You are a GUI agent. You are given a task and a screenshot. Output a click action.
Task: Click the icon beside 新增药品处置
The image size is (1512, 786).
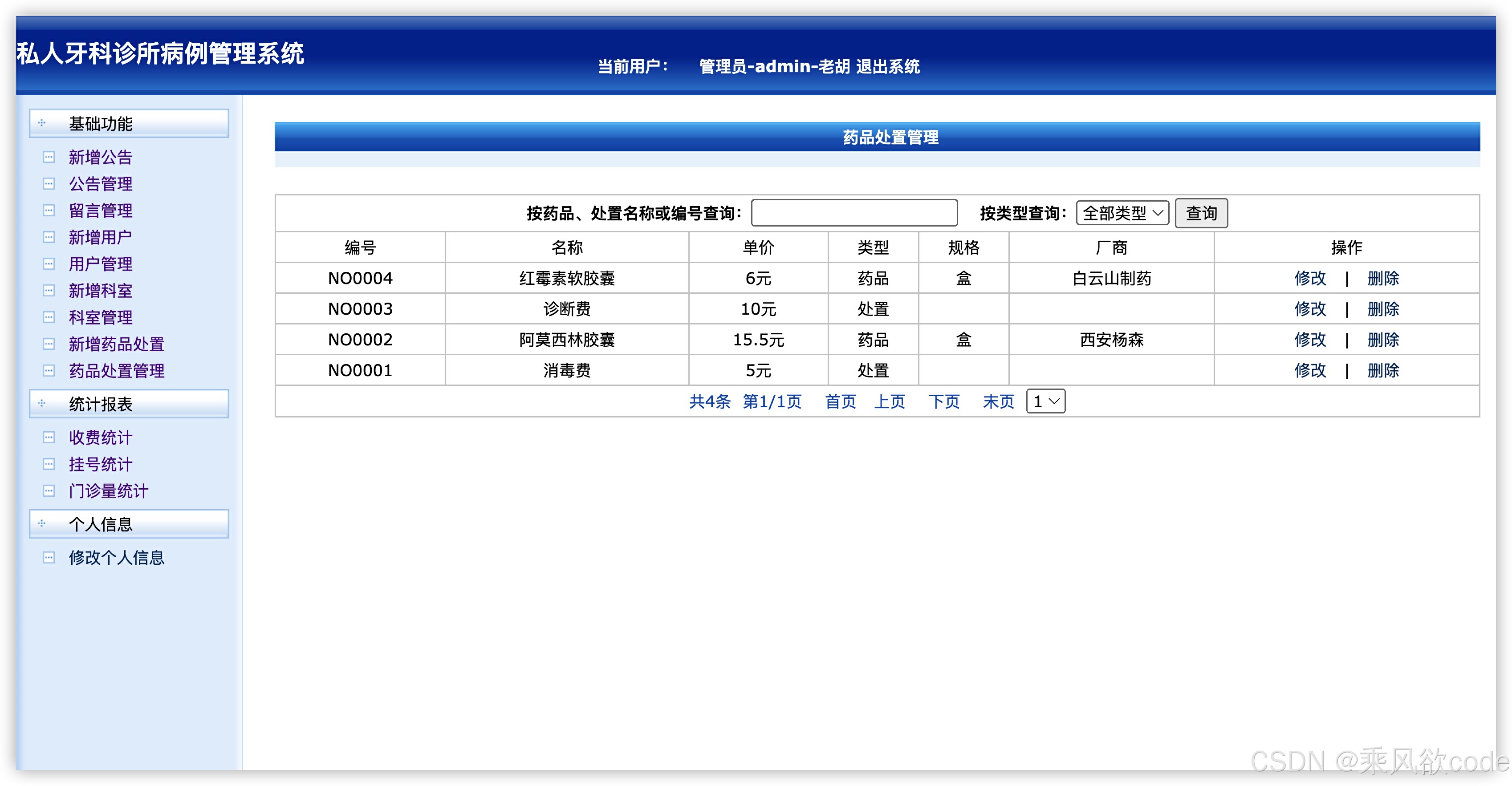49,344
